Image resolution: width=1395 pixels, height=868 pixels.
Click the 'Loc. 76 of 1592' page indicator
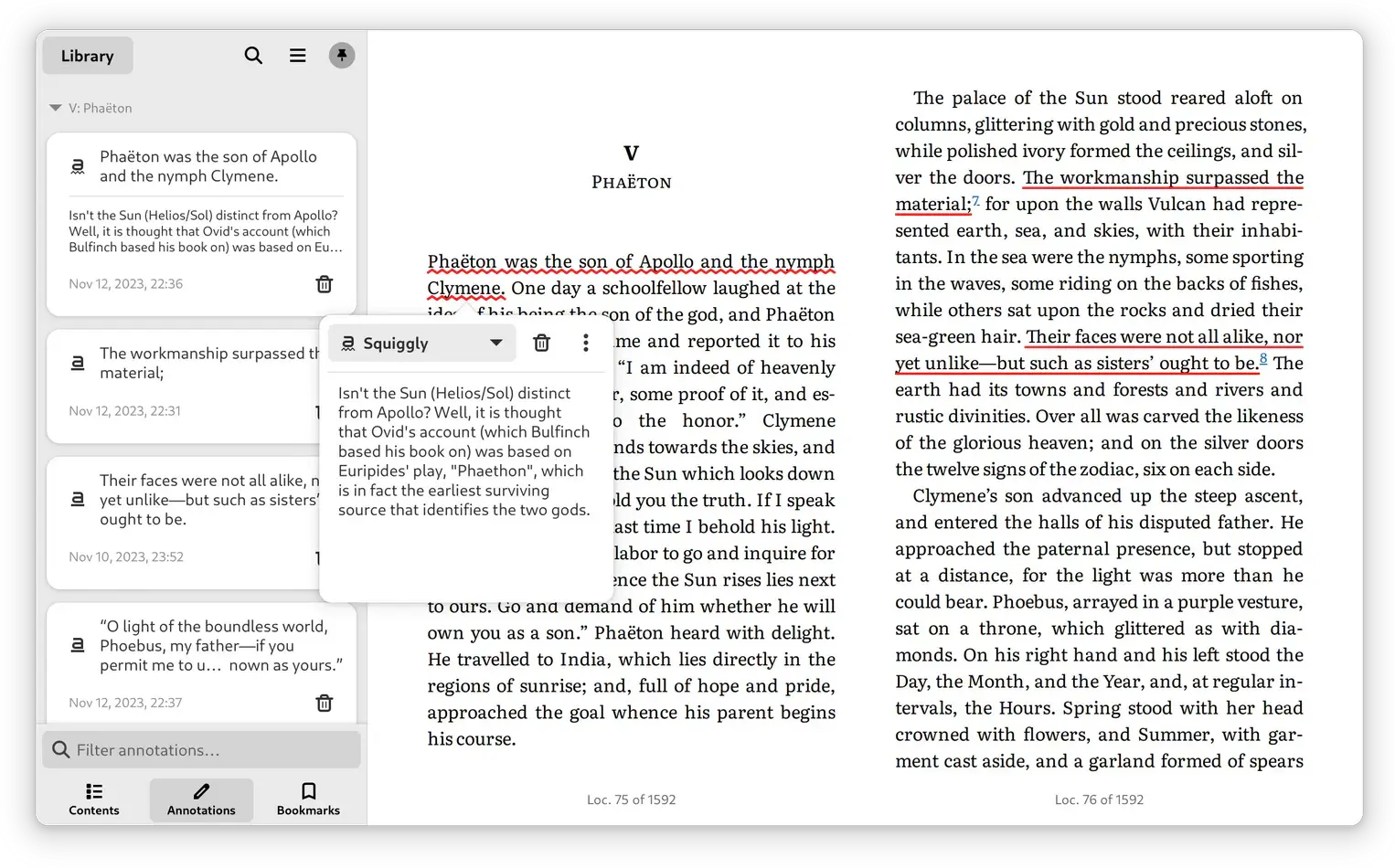(x=1099, y=799)
